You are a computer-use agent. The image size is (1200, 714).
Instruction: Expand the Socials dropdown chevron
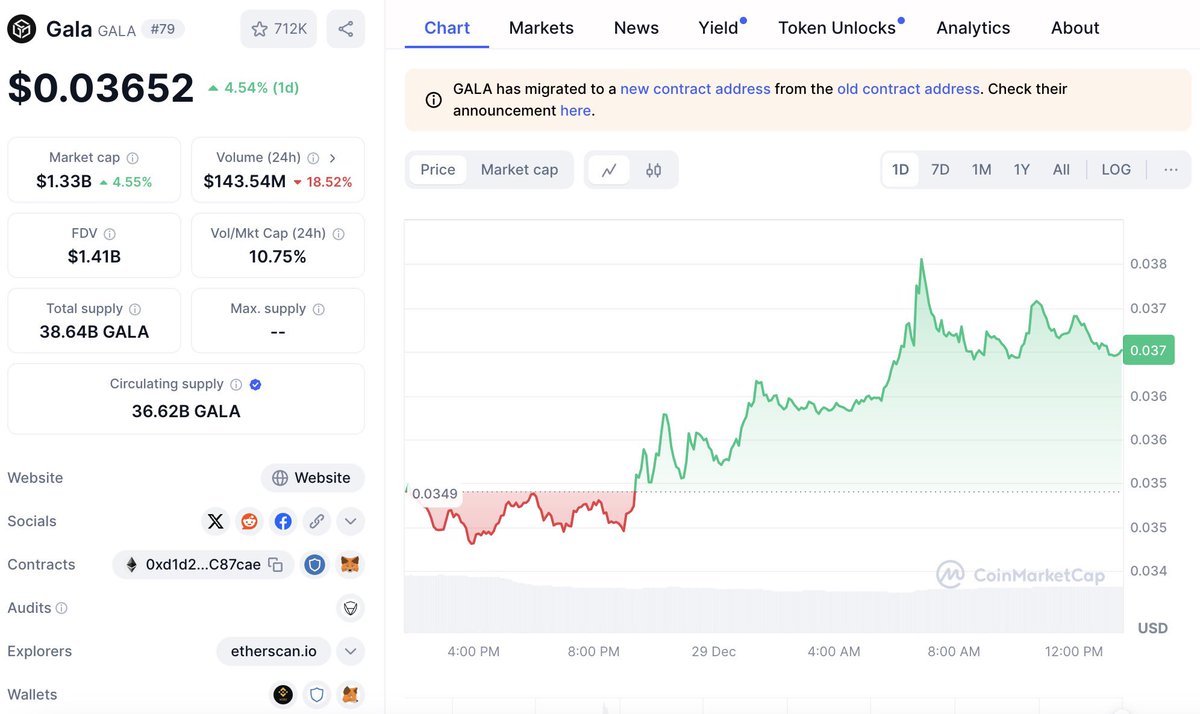click(x=350, y=521)
